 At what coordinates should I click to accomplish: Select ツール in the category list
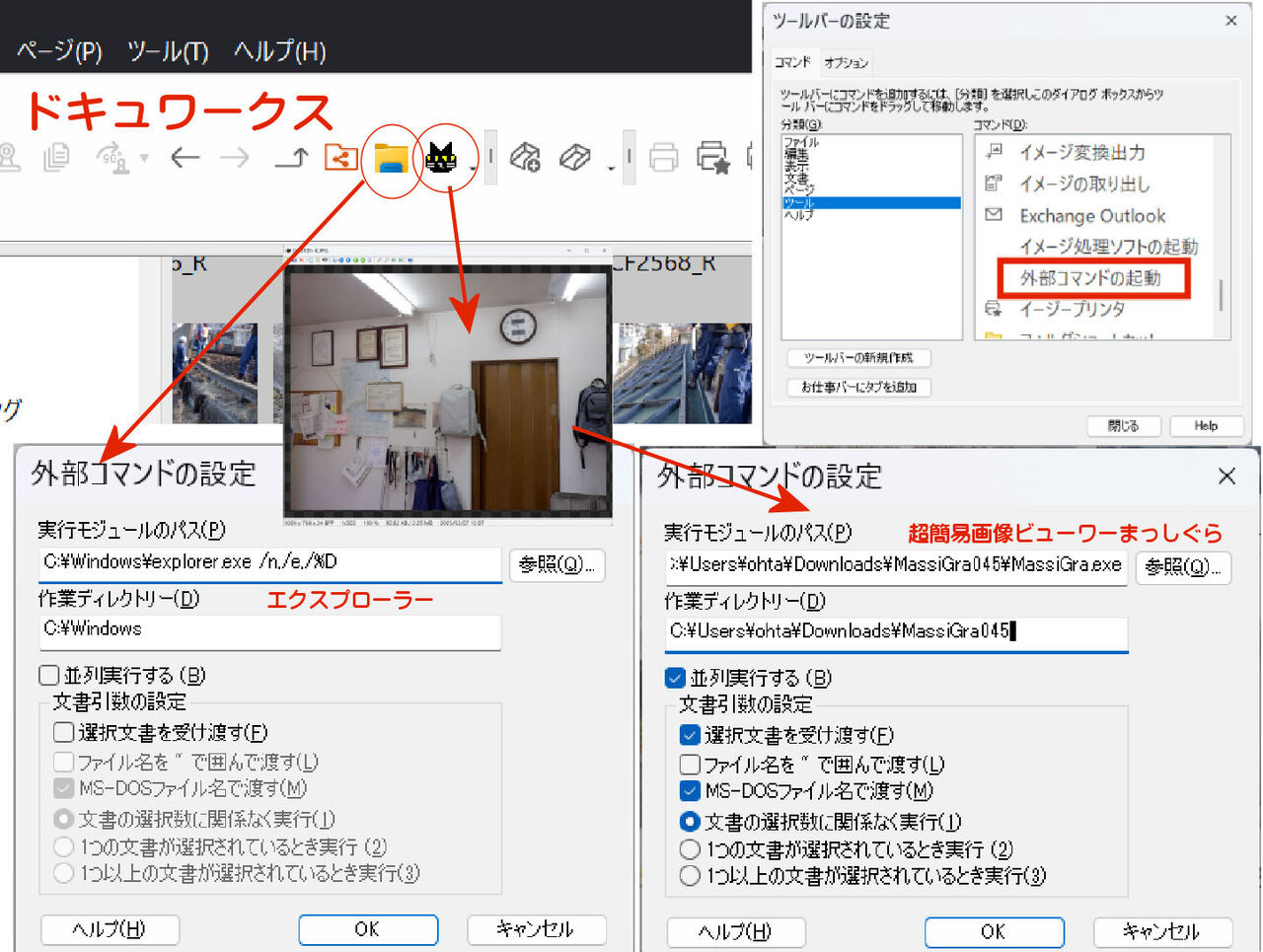(871, 203)
